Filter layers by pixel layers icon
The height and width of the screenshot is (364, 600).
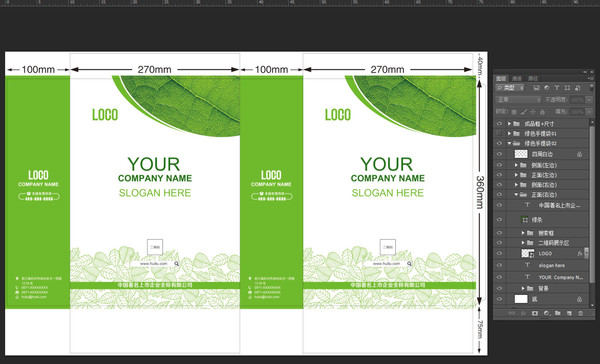pos(536,88)
